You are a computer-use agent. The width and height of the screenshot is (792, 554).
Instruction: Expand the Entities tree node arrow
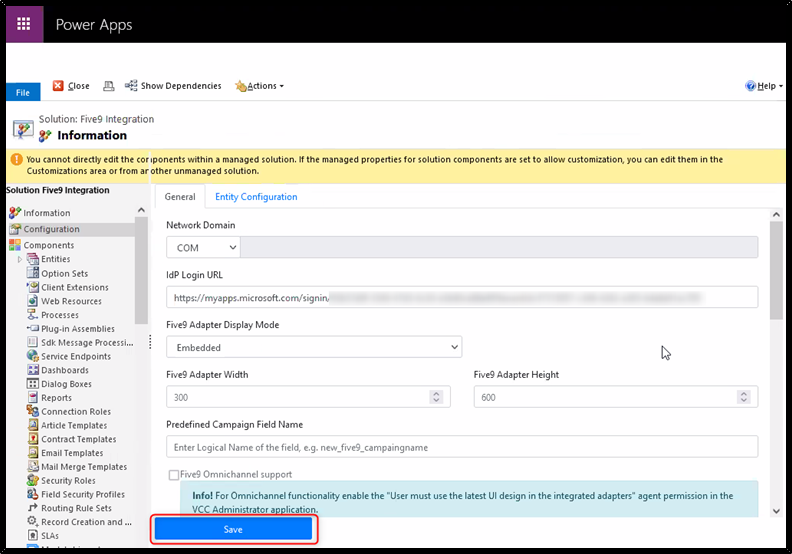pyautogui.click(x=20, y=259)
